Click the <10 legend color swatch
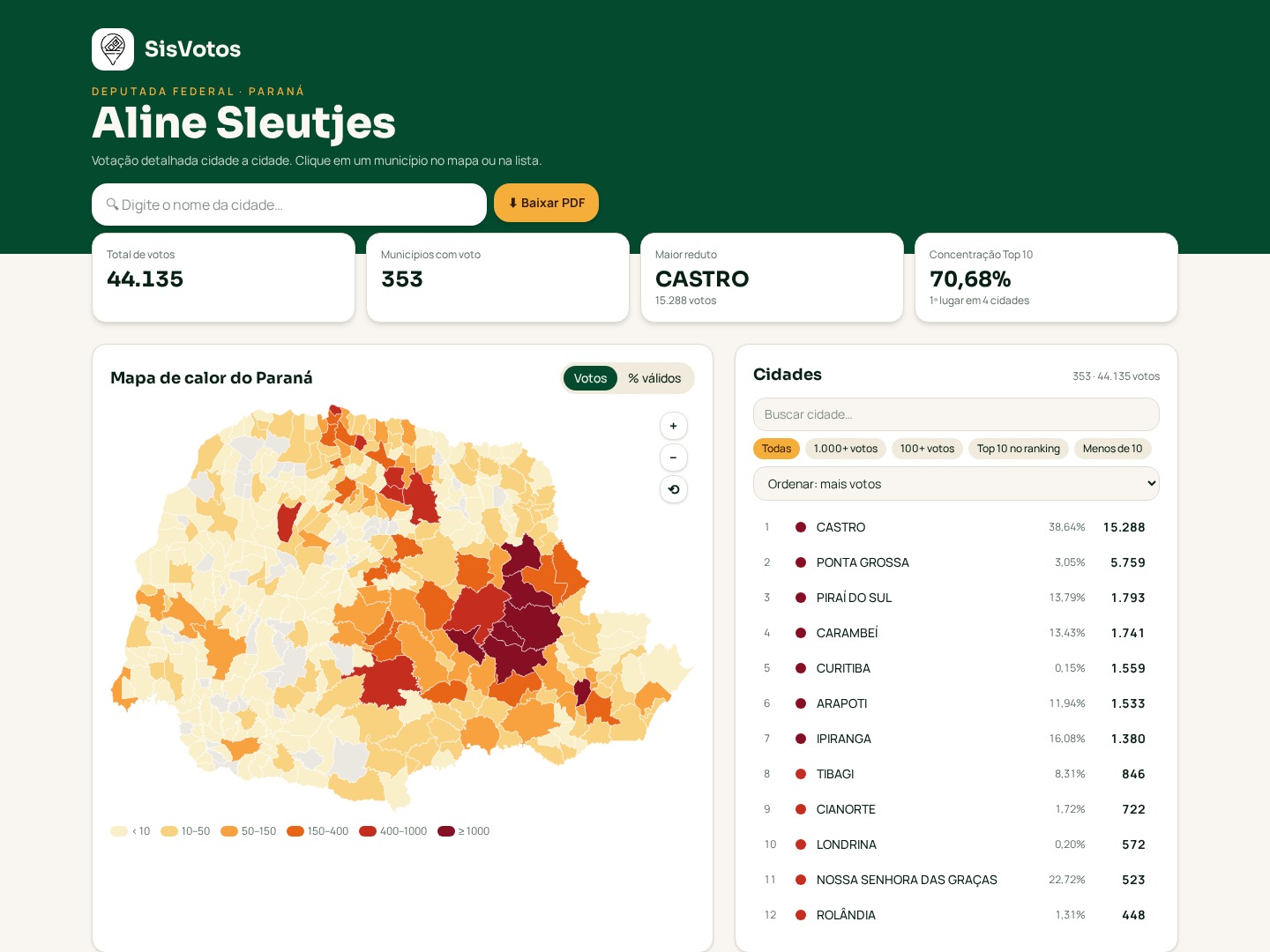Screen dimensions: 1270x952 pos(119,831)
